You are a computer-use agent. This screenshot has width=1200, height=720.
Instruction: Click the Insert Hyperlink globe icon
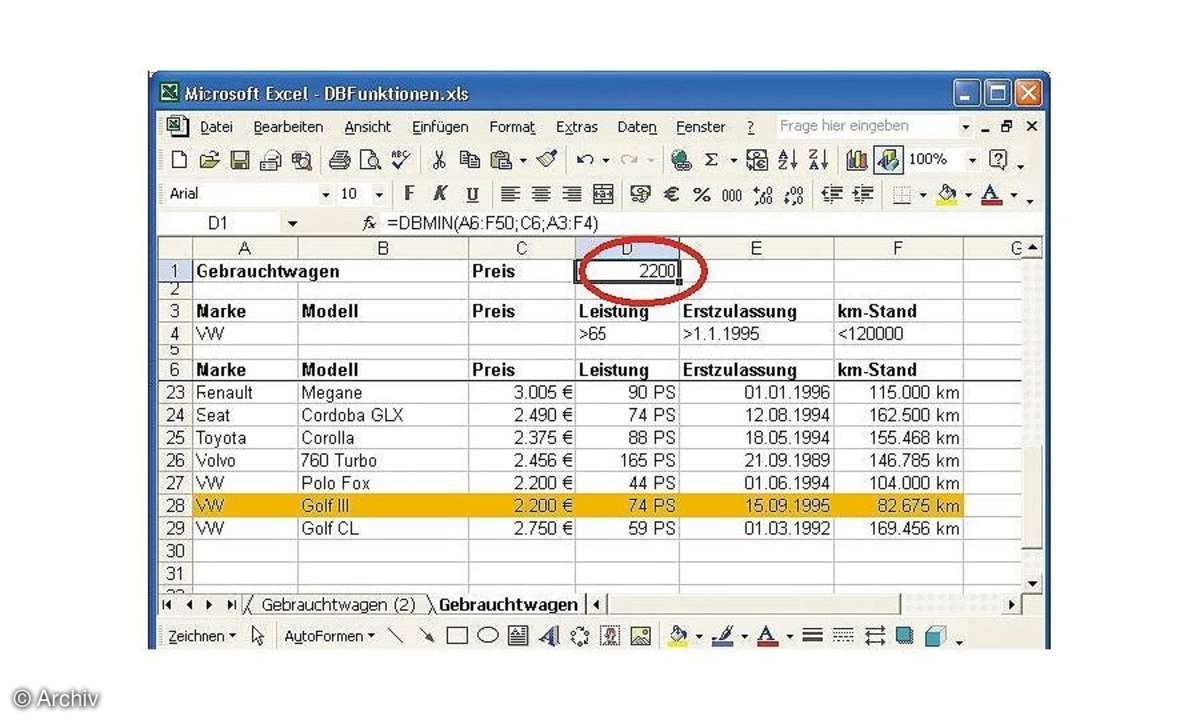pos(681,160)
